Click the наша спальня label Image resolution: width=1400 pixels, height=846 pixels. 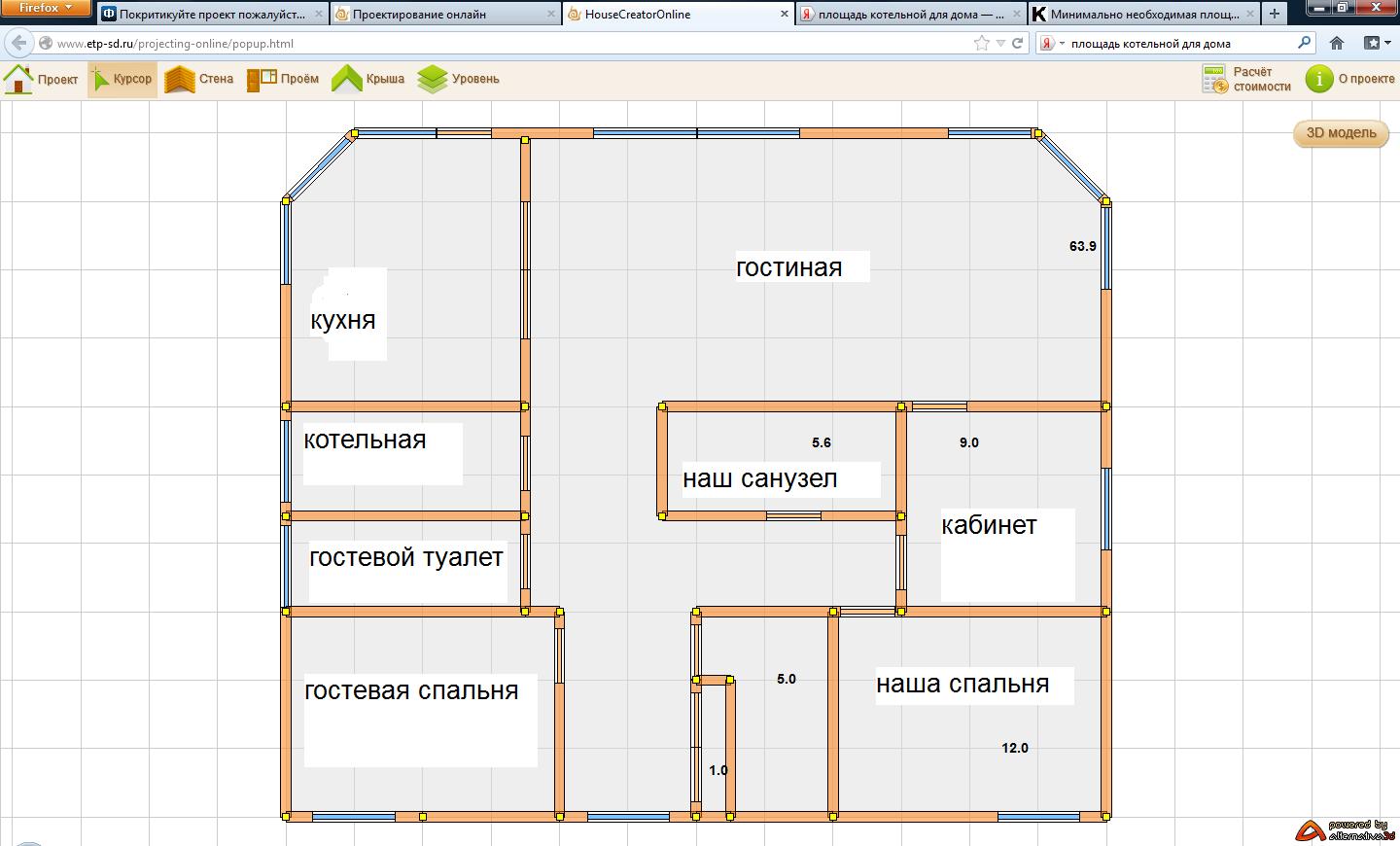click(962, 684)
